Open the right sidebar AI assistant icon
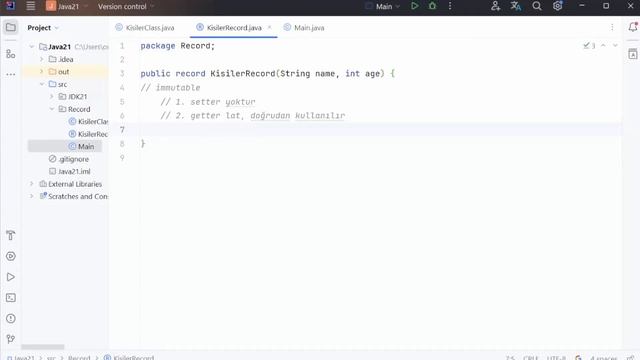The width and height of the screenshot is (640, 360). coord(633,54)
